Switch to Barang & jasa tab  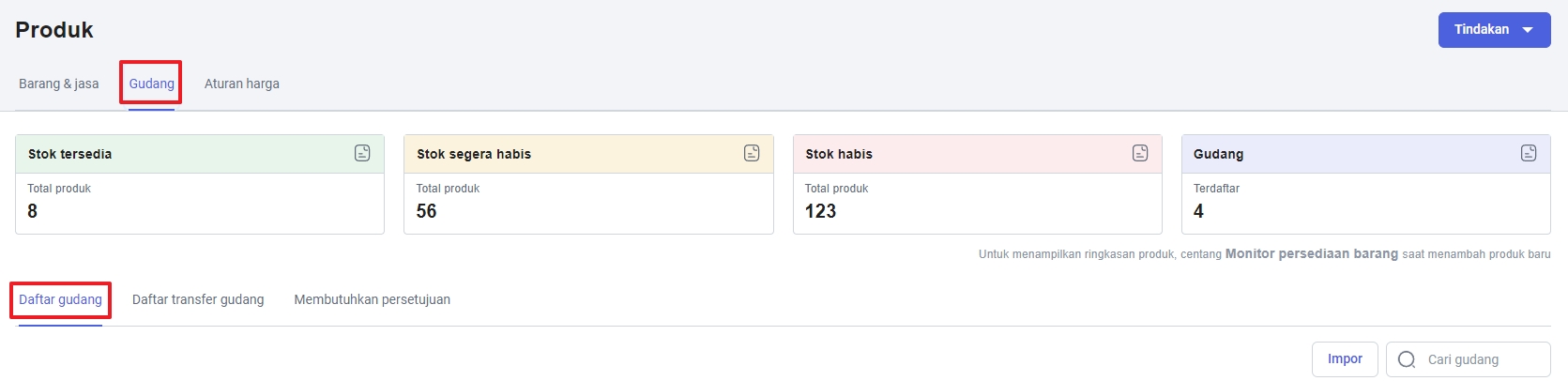tap(58, 84)
